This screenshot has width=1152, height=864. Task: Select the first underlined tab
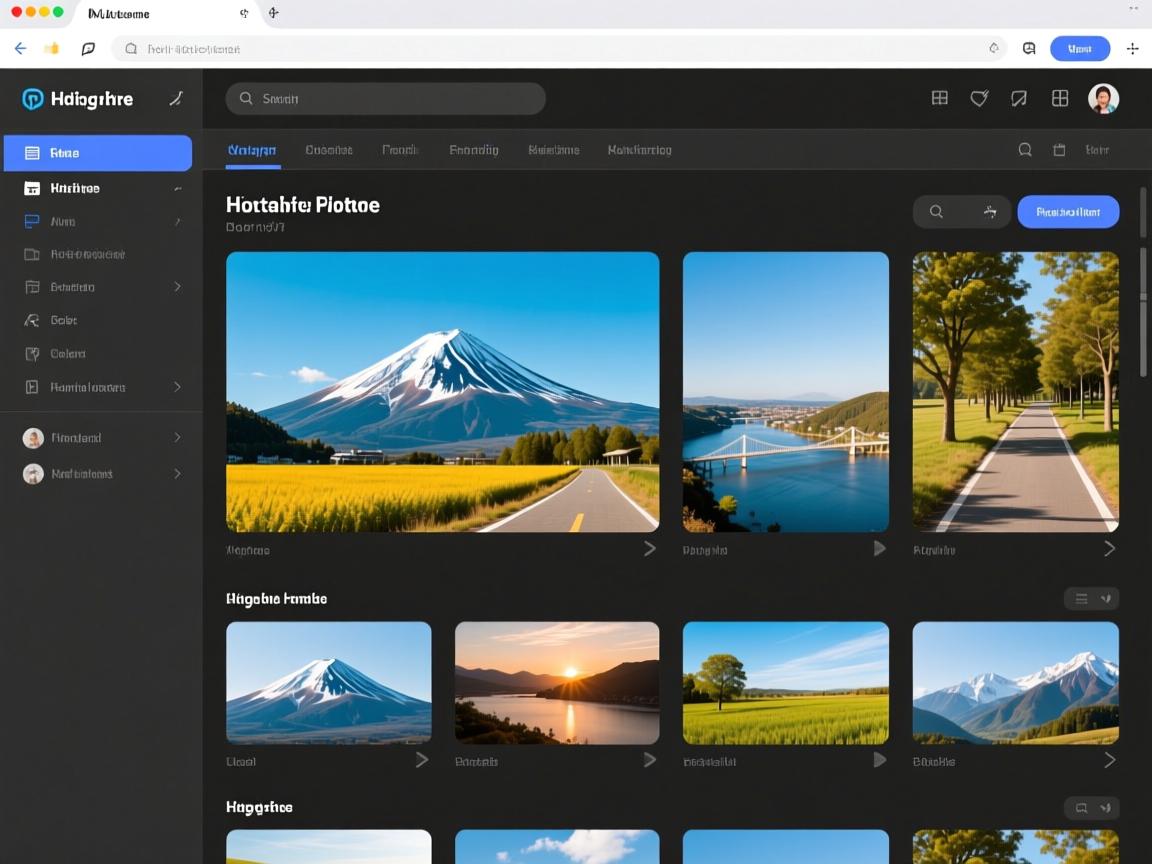click(252, 150)
